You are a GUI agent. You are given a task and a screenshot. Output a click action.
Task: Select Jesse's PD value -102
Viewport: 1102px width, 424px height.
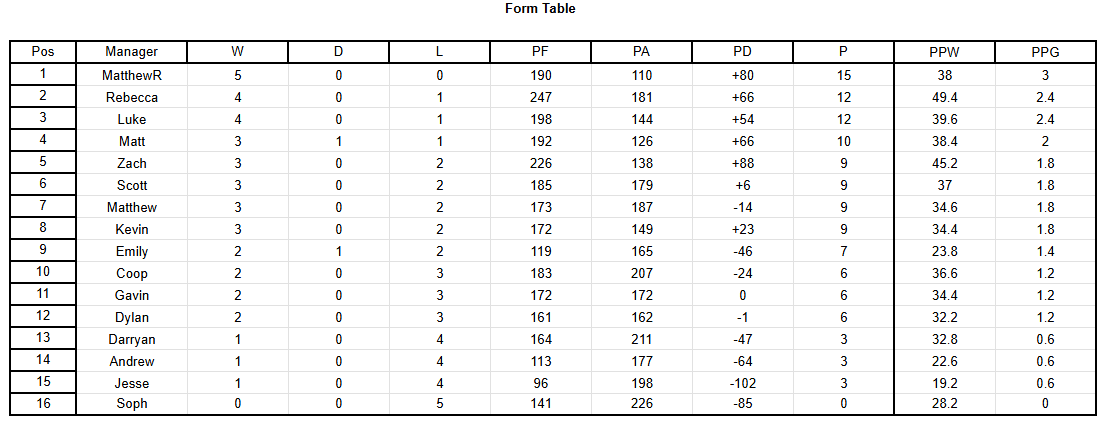point(742,383)
